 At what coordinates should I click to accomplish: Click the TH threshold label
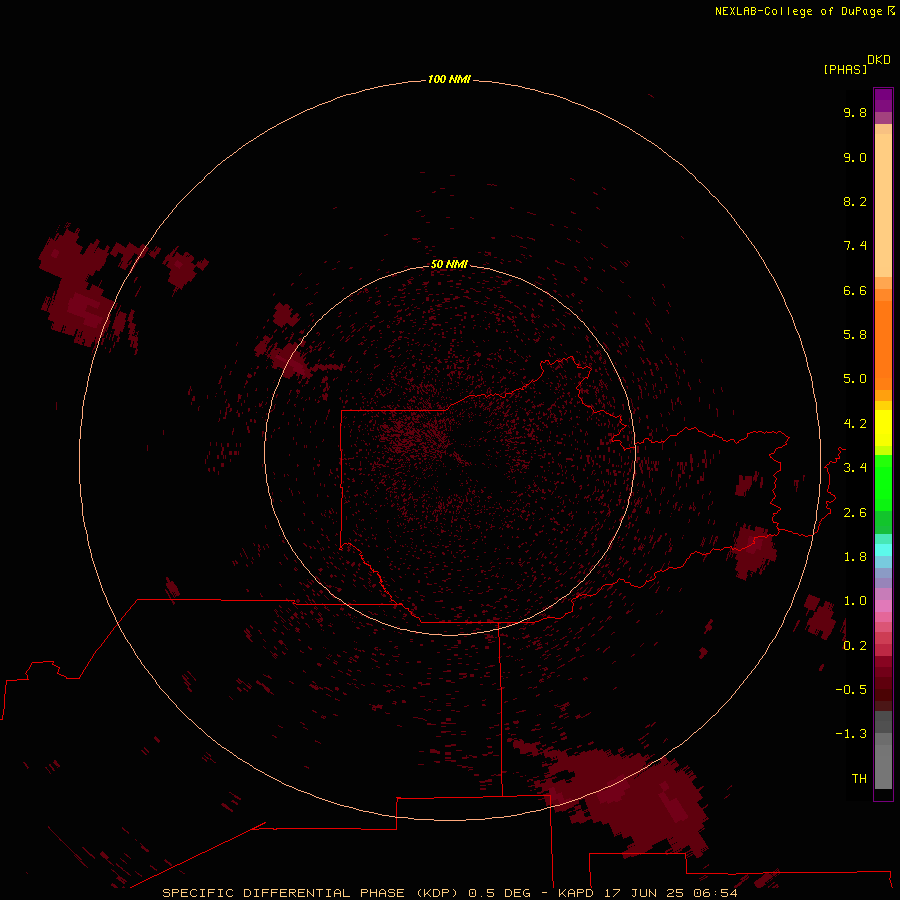pyautogui.click(x=859, y=779)
